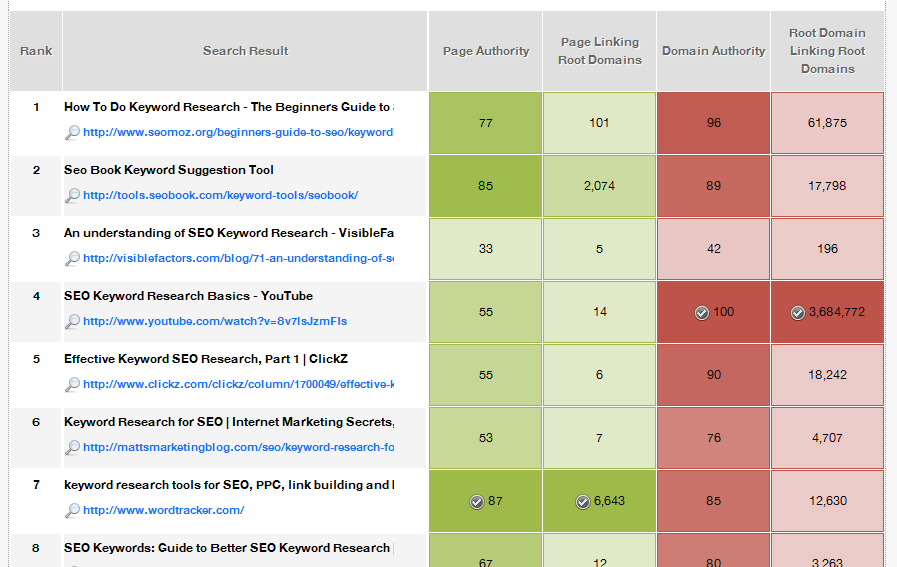Click the Domain Authority column header
Image resolution: width=897 pixels, height=567 pixels.
pyautogui.click(x=713, y=51)
